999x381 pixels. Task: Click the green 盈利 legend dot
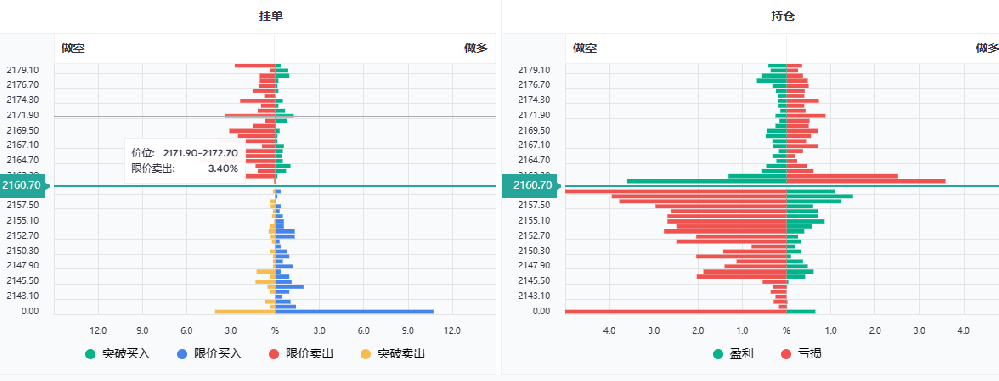[x=718, y=354]
